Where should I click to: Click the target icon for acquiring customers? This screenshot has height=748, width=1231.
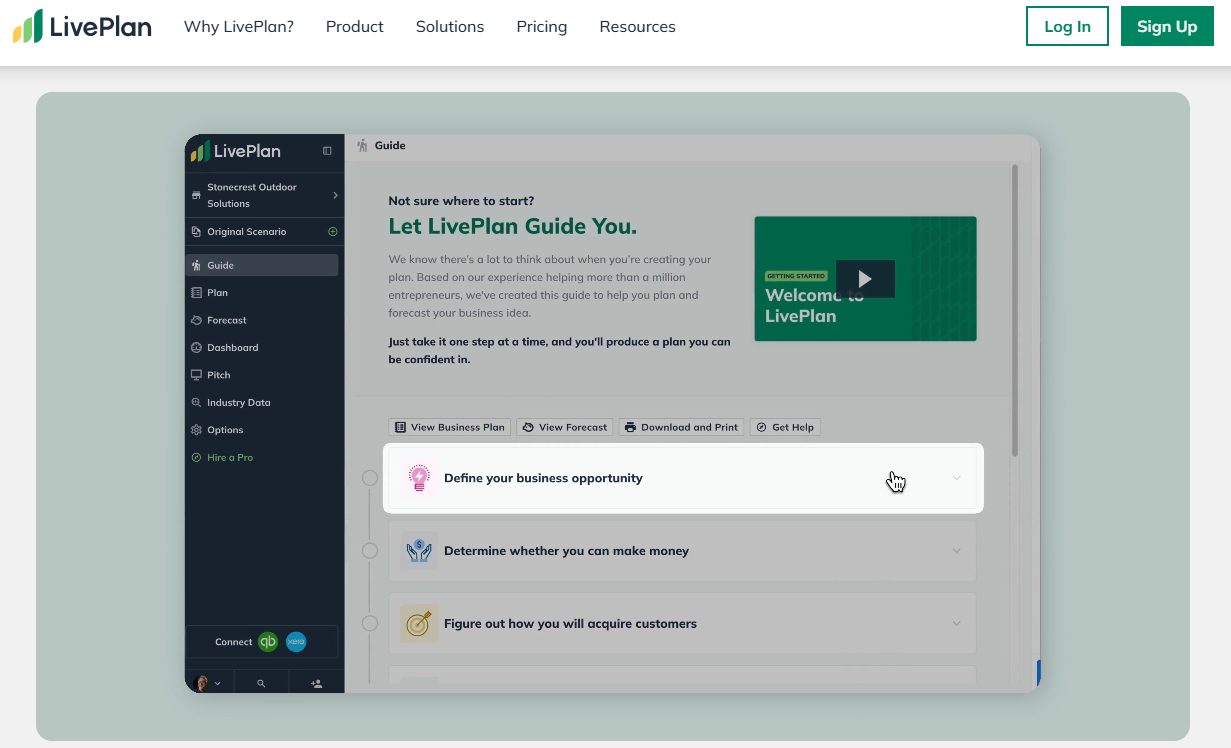tap(419, 624)
